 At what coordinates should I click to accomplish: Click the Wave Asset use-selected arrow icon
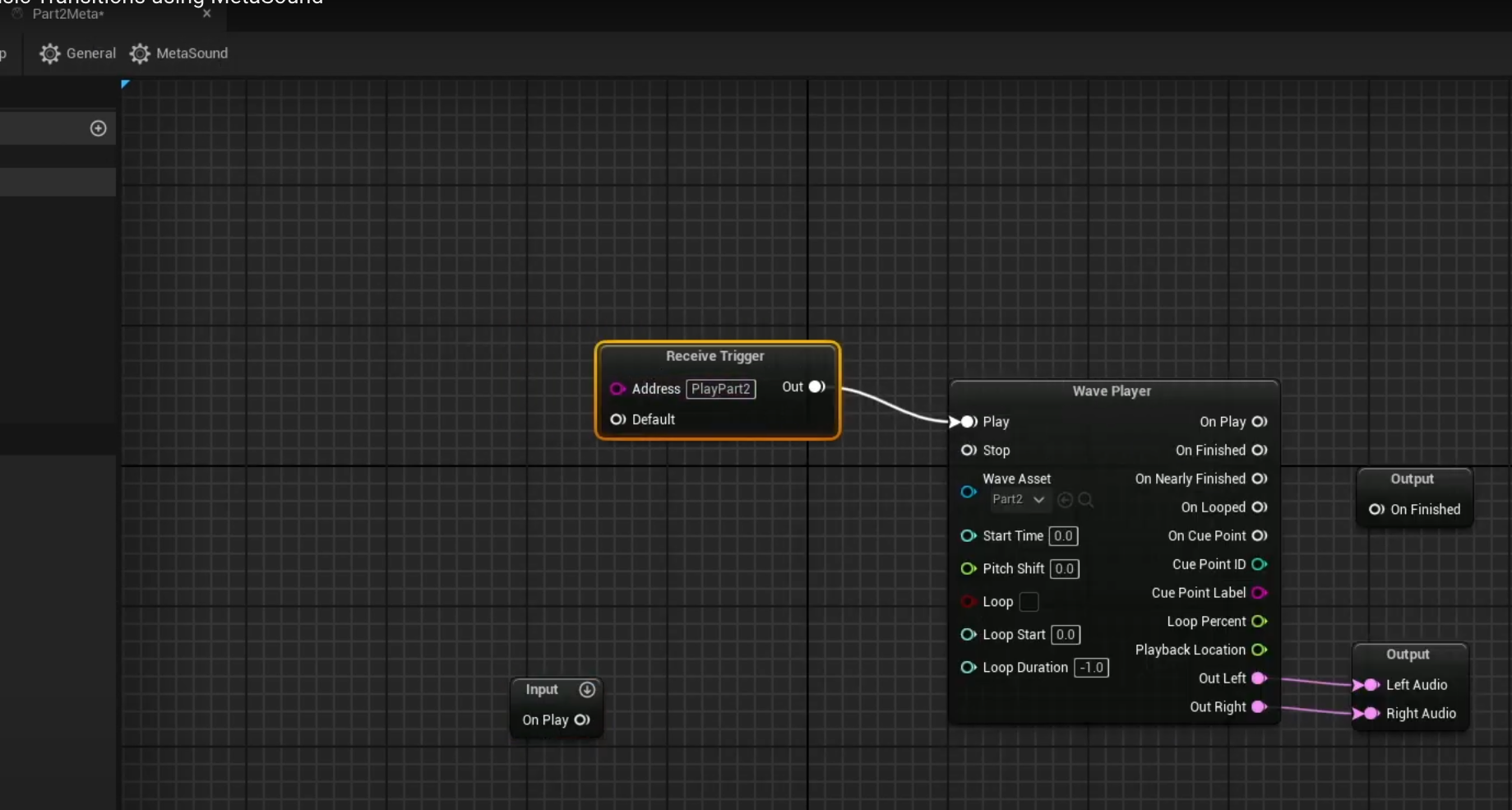(x=1066, y=500)
